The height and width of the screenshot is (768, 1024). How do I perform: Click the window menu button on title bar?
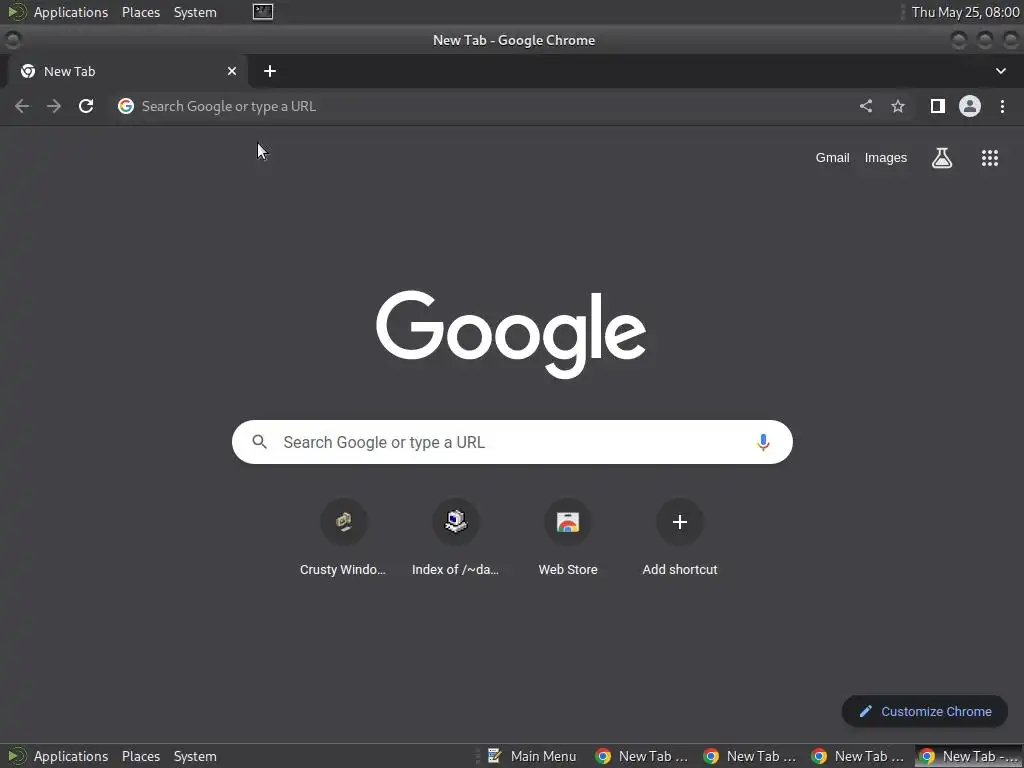click(12, 40)
